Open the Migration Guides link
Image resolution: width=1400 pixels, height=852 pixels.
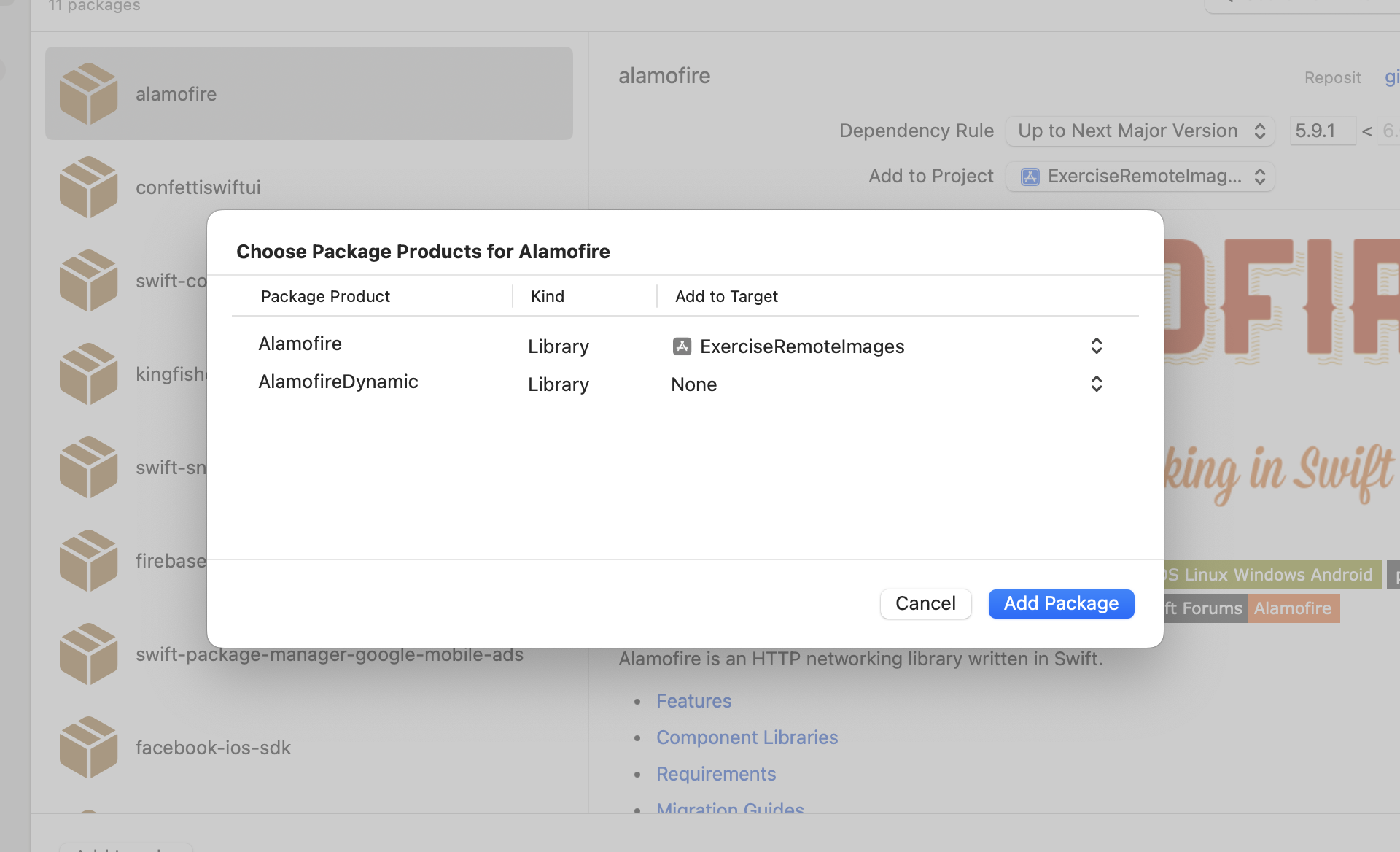point(730,808)
